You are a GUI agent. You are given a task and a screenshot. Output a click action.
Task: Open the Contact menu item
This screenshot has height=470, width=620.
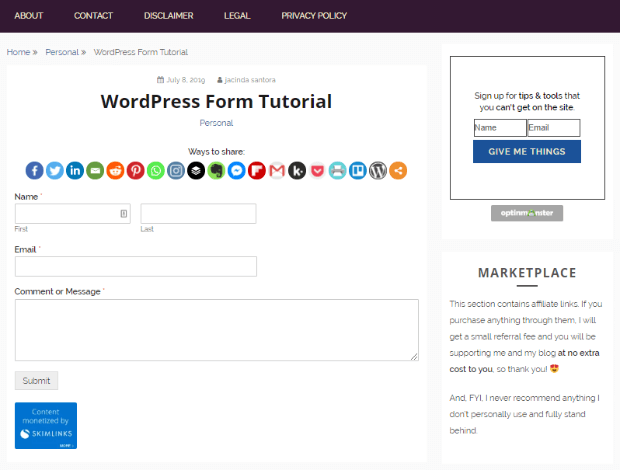[93, 16]
